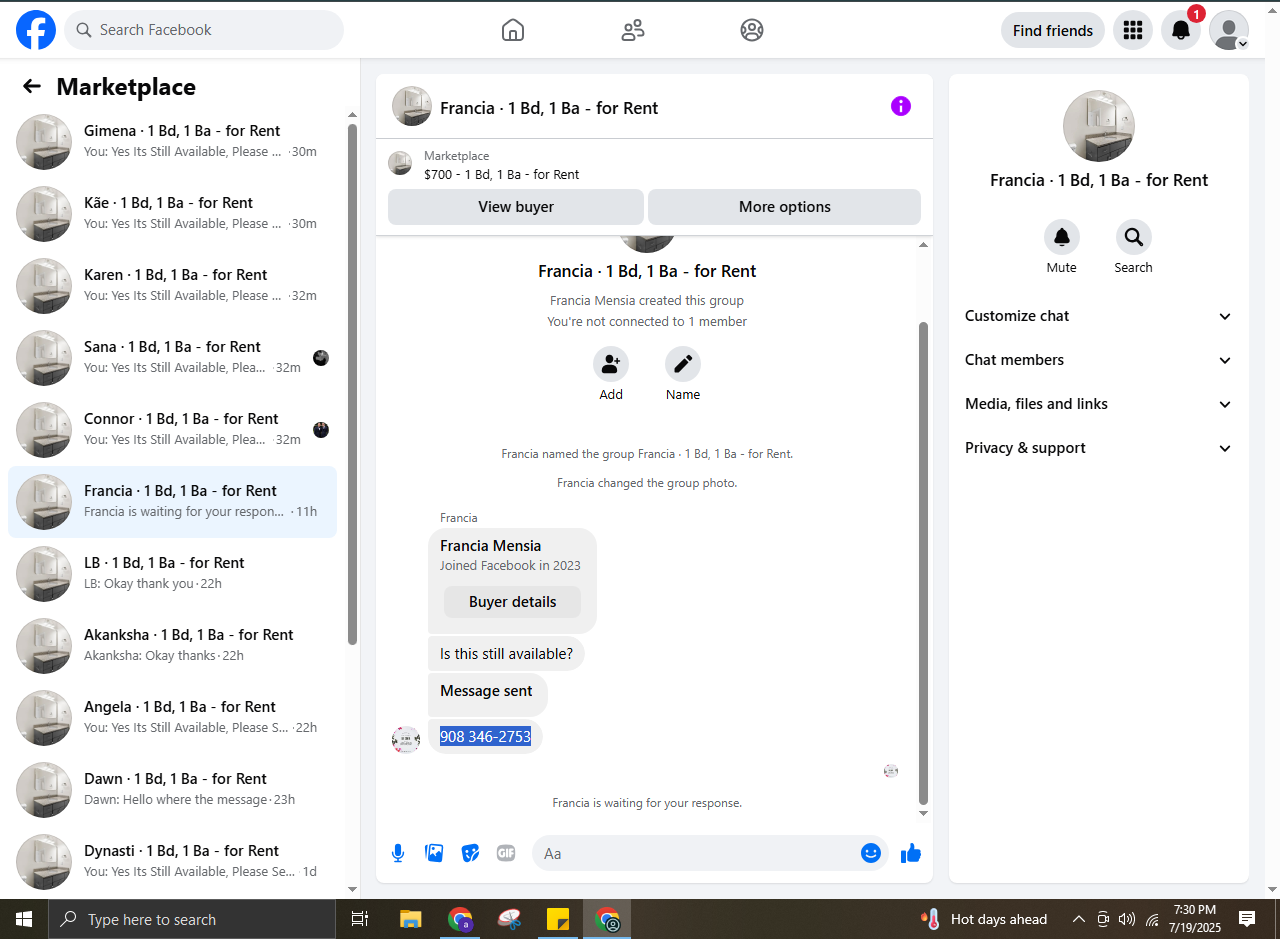This screenshot has height=939, width=1280.
Task: Expand the Customize chat section
Action: [1099, 316]
